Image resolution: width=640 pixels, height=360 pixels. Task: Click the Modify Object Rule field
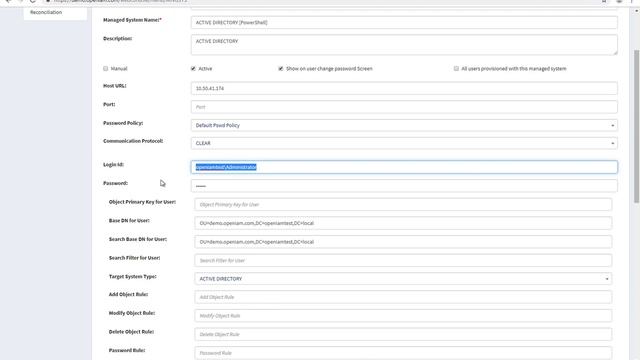[403, 316]
